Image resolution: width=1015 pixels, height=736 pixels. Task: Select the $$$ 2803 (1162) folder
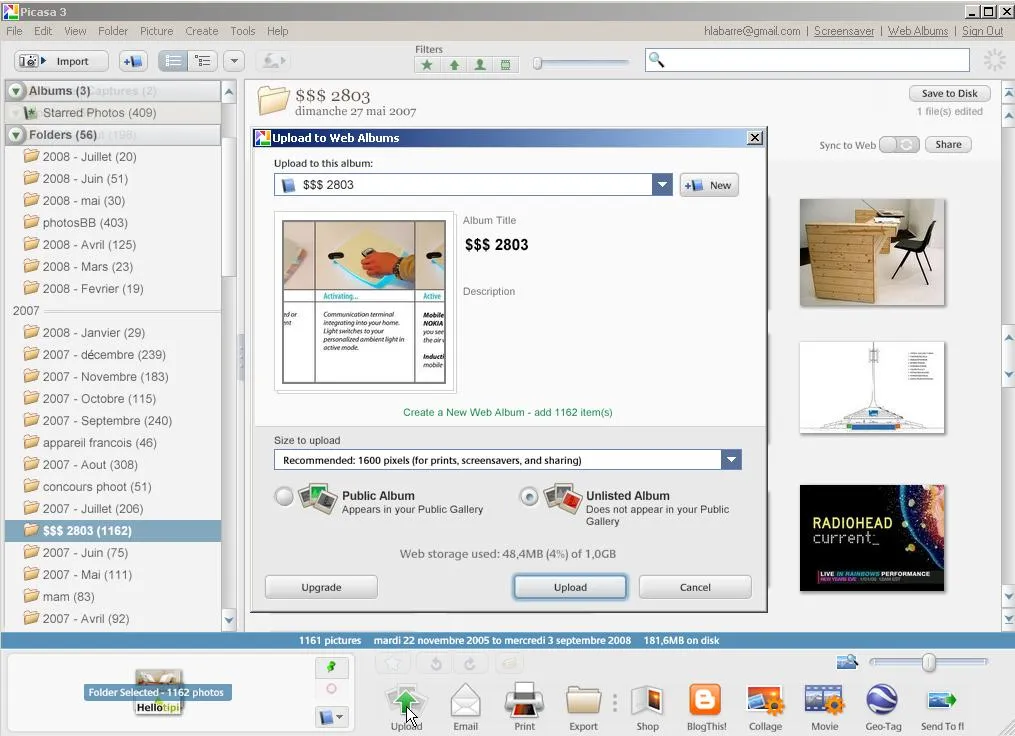(x=113, y=531)
